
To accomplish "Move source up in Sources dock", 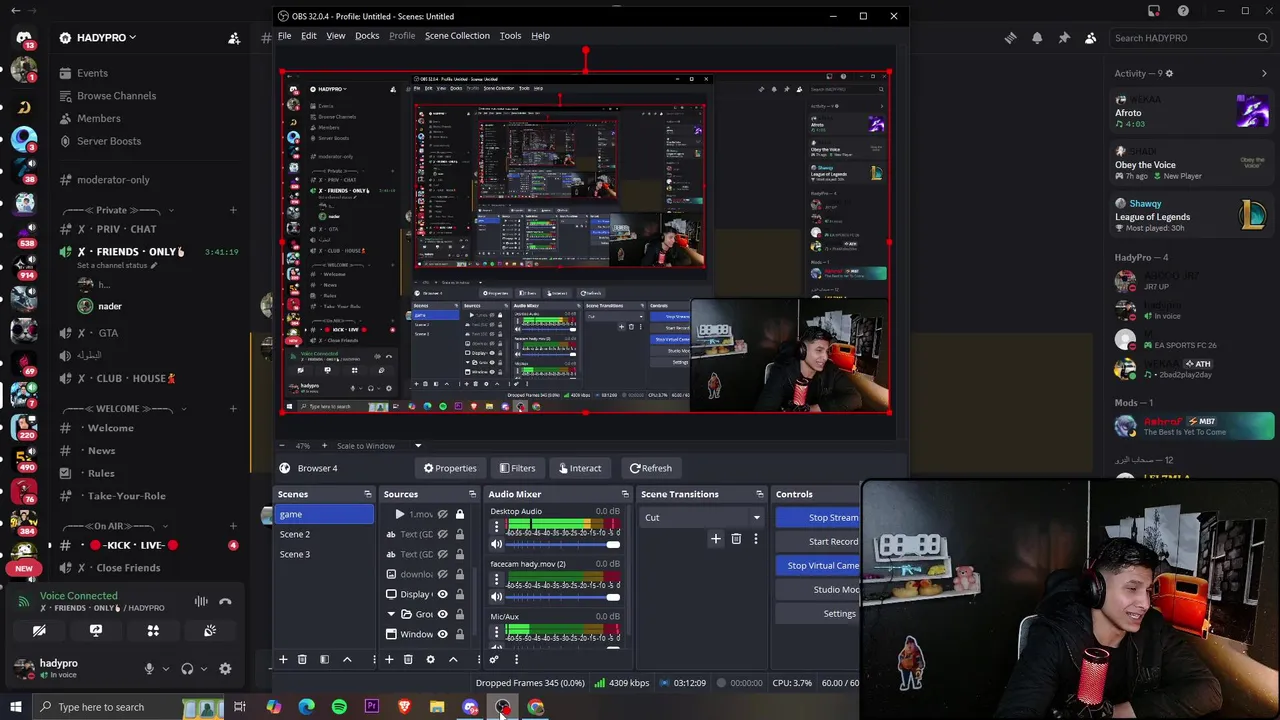I will coord(453,659).
